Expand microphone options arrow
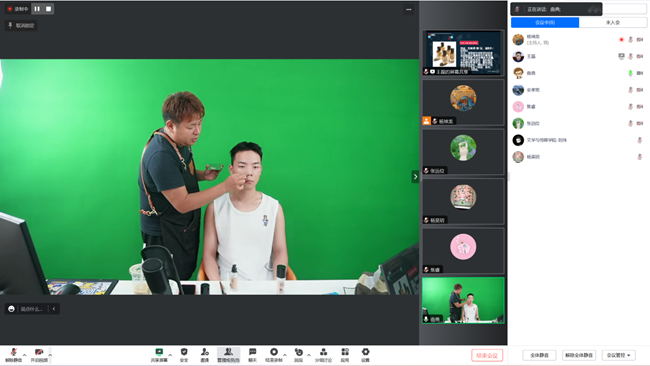The image size is (650, 366). coord(25,355)
